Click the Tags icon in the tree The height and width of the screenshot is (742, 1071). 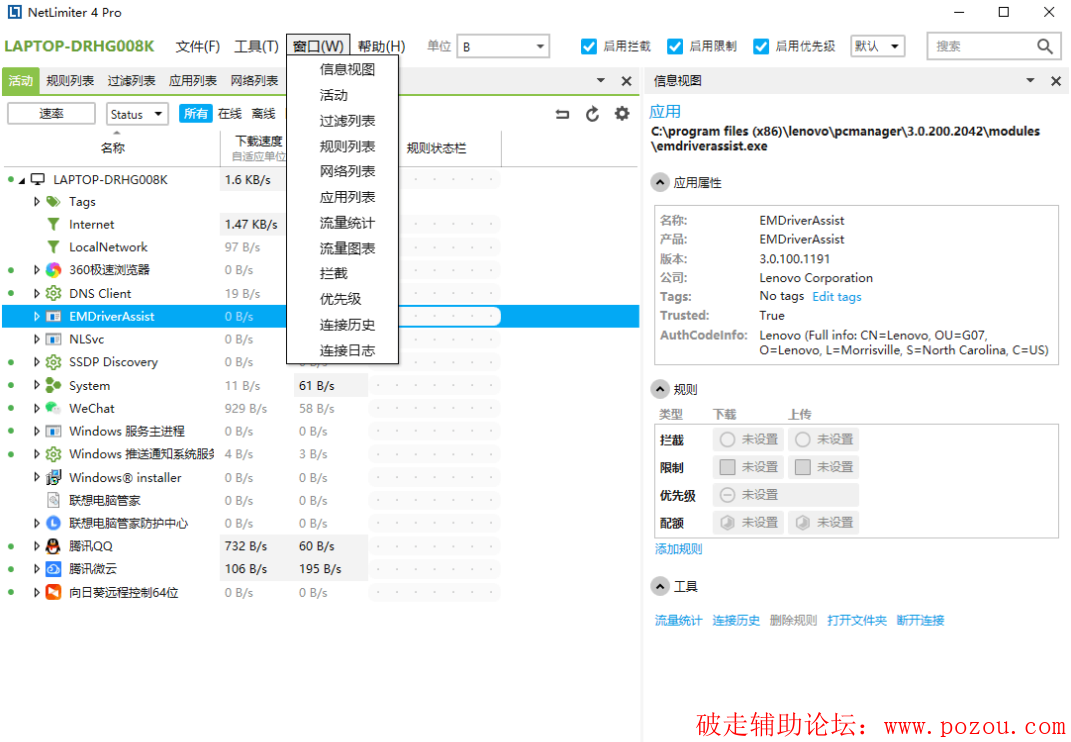pyautogui.click(x=53, y=202)
